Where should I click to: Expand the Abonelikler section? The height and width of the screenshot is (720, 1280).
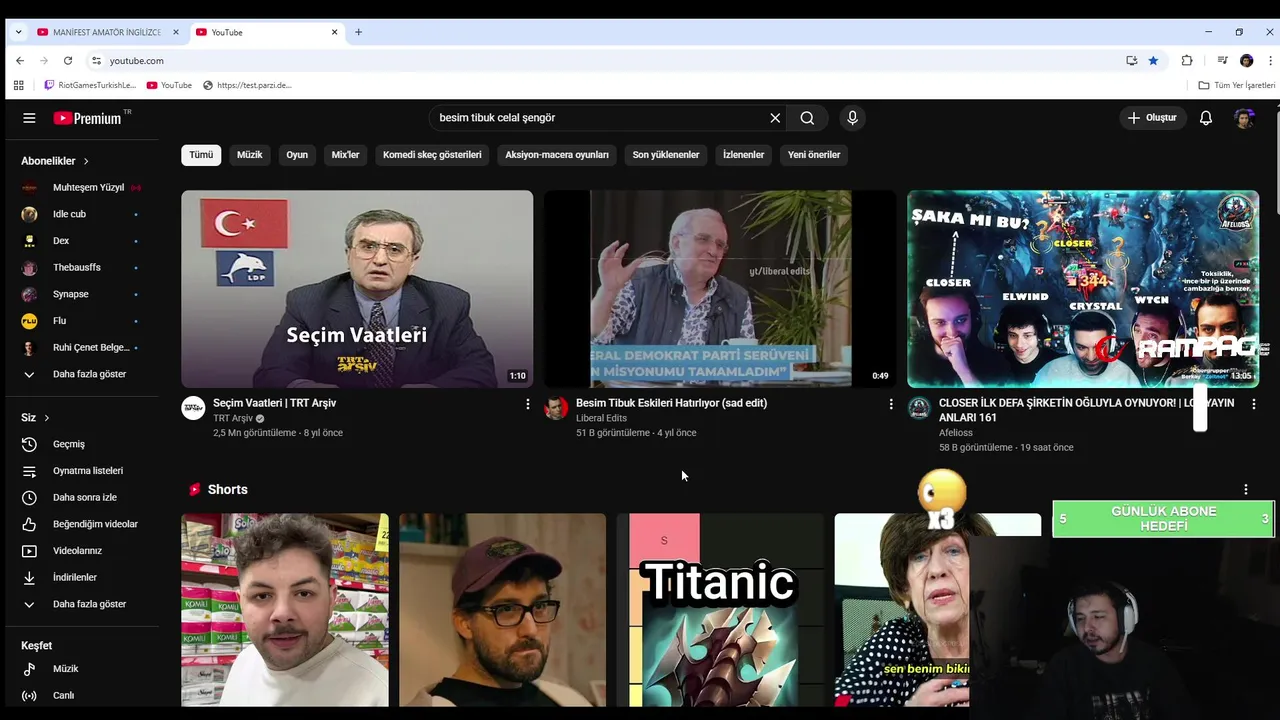pyautogui.click(x=56, y=161)
